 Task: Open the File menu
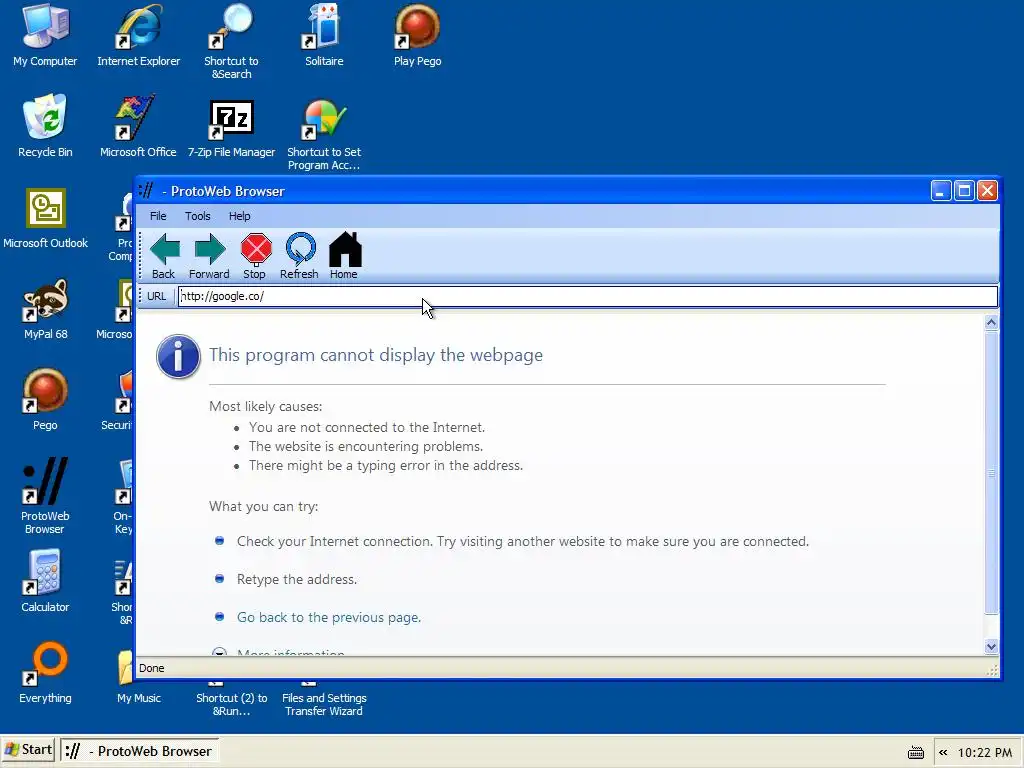click(x=158, y=216)
